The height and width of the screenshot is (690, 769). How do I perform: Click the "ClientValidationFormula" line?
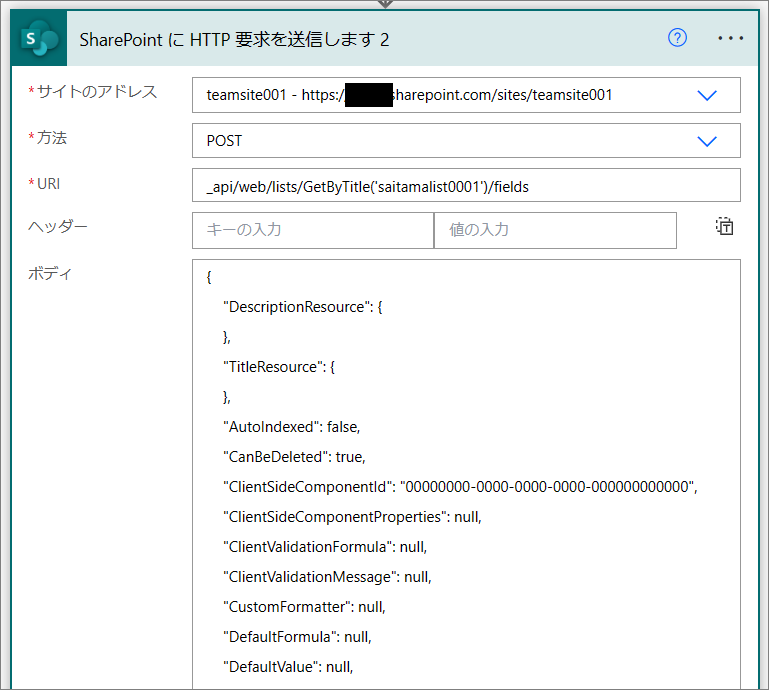click(325, 547)
